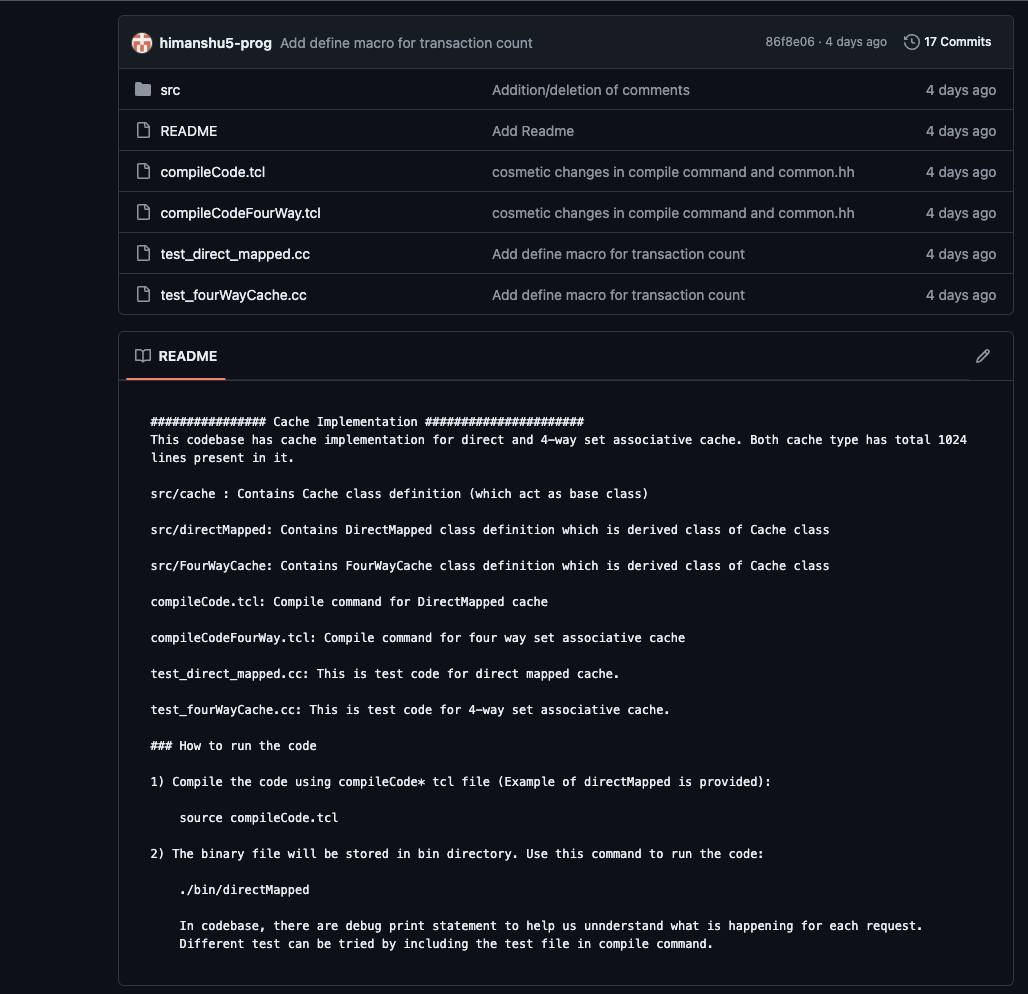Open the 'Add Readme' commit message
The height and width of the screenshot is (994, 1028).
coord(533,131)
